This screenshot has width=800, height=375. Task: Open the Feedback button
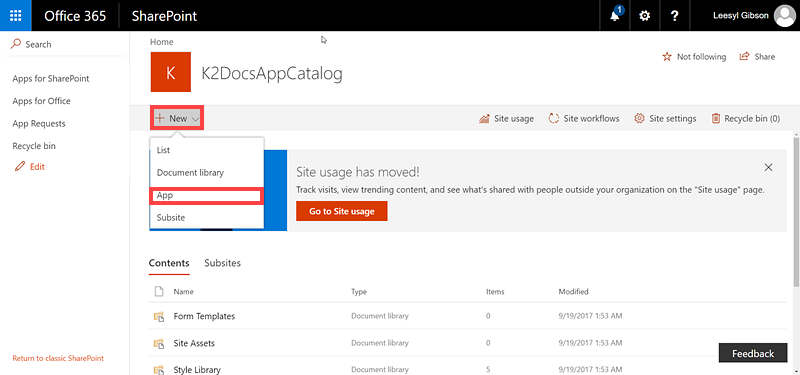pyautogui.click(x=753, y=353)
